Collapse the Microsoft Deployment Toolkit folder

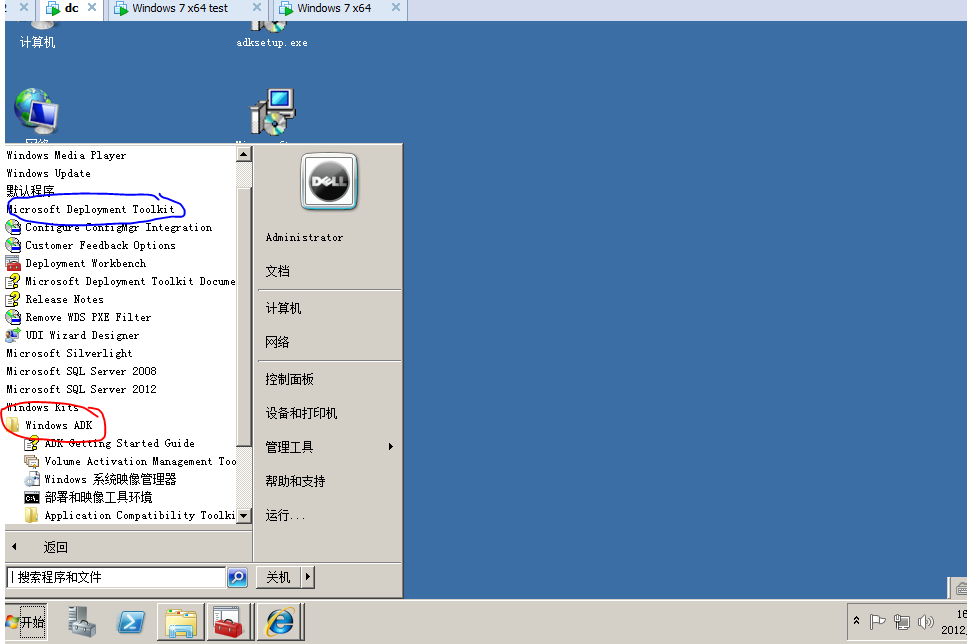tap(91, 210)
